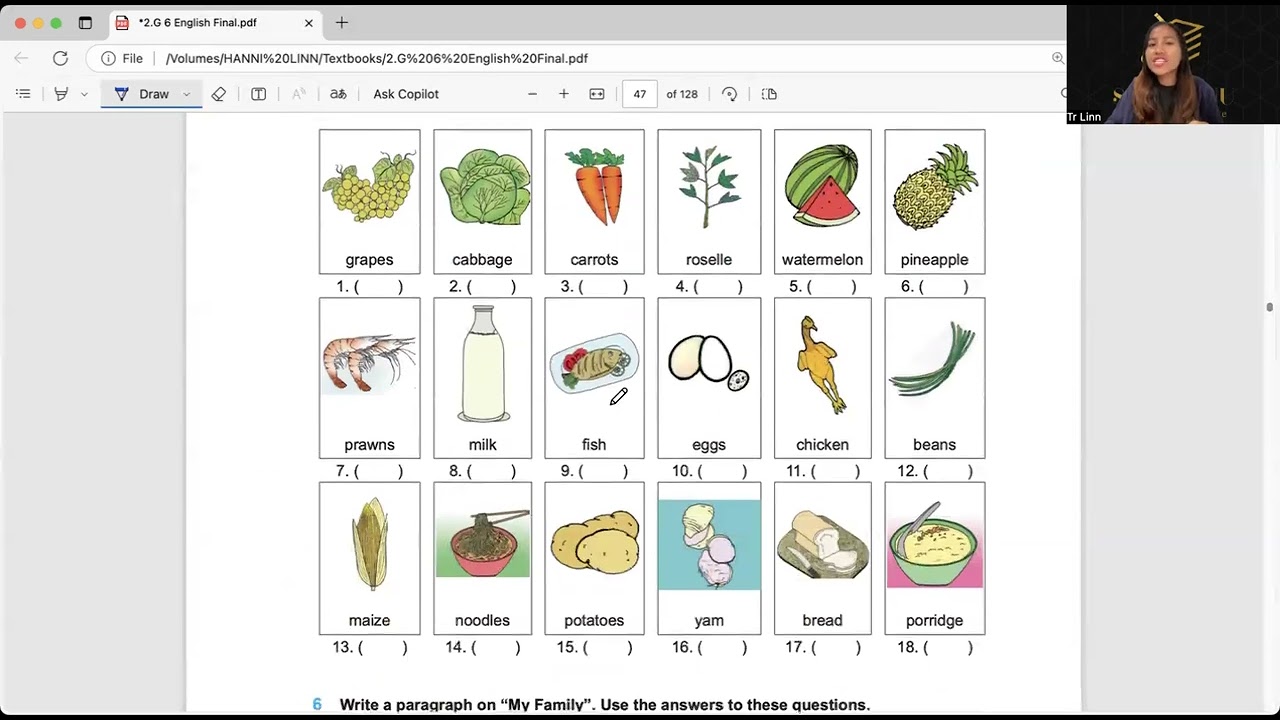Click the prawns picture
The height and width of the screenshot is (720, 1280).
coord(369,364)
